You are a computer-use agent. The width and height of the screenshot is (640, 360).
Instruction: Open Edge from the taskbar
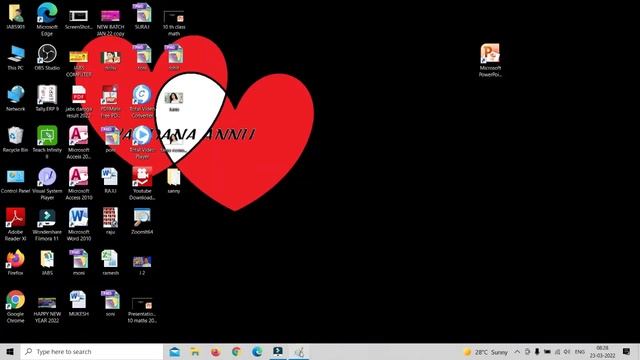(x=257, y=351)
